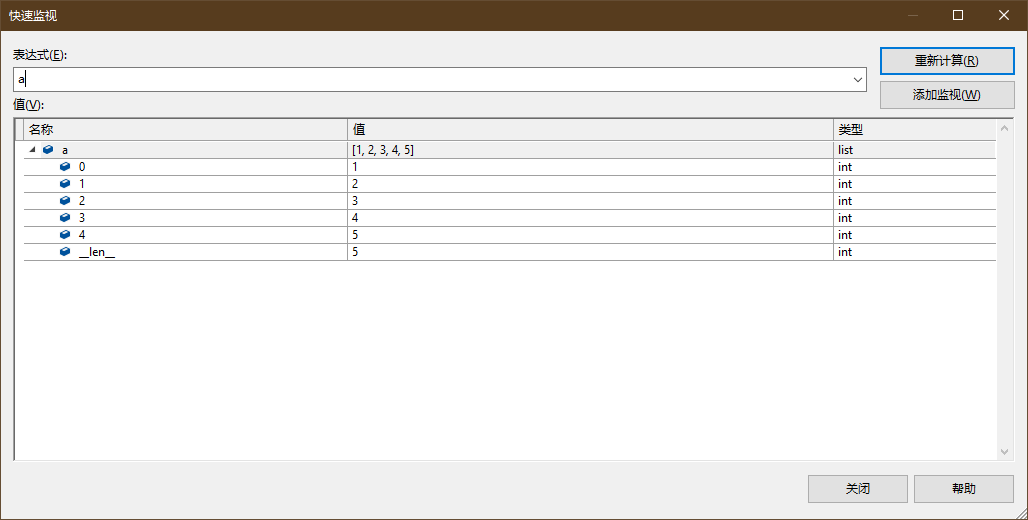Sort by the 名称 column header

[x=185, y=130]
